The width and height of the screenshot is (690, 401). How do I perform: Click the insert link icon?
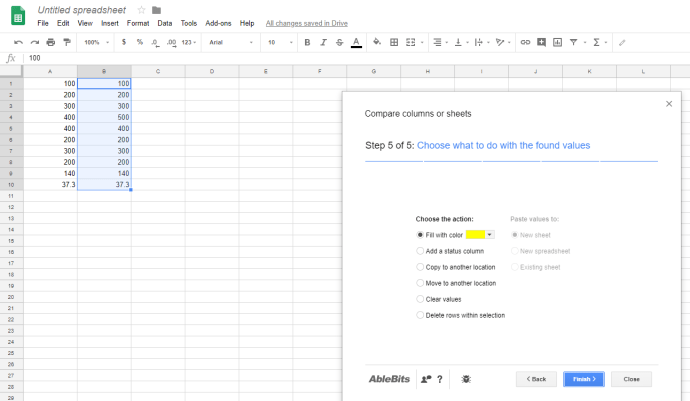[524, 43]
